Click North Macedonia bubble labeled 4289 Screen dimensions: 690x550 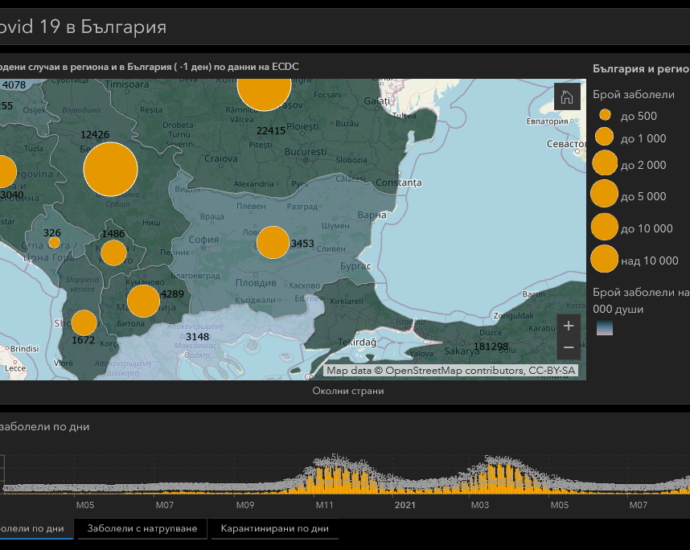click(143, 301)
